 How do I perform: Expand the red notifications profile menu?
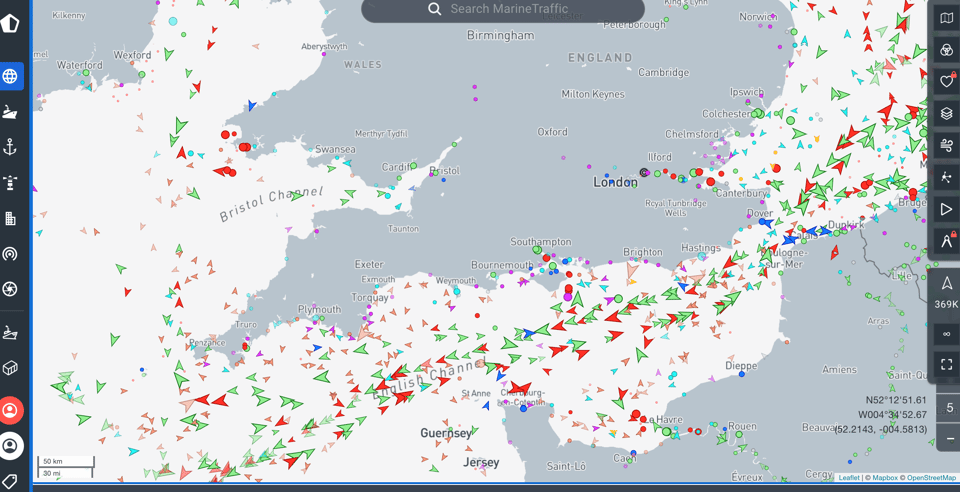point(11,411)
